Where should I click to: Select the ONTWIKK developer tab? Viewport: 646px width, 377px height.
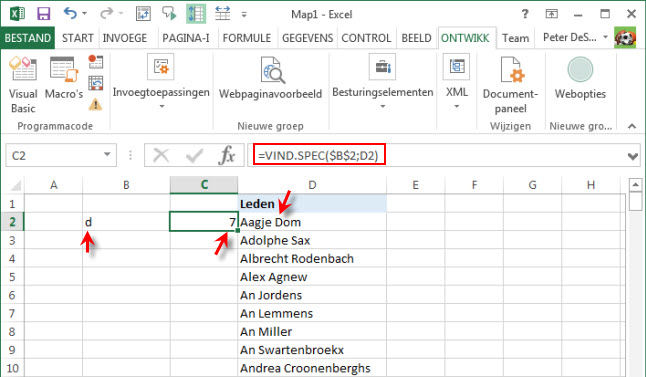[465, 38]
